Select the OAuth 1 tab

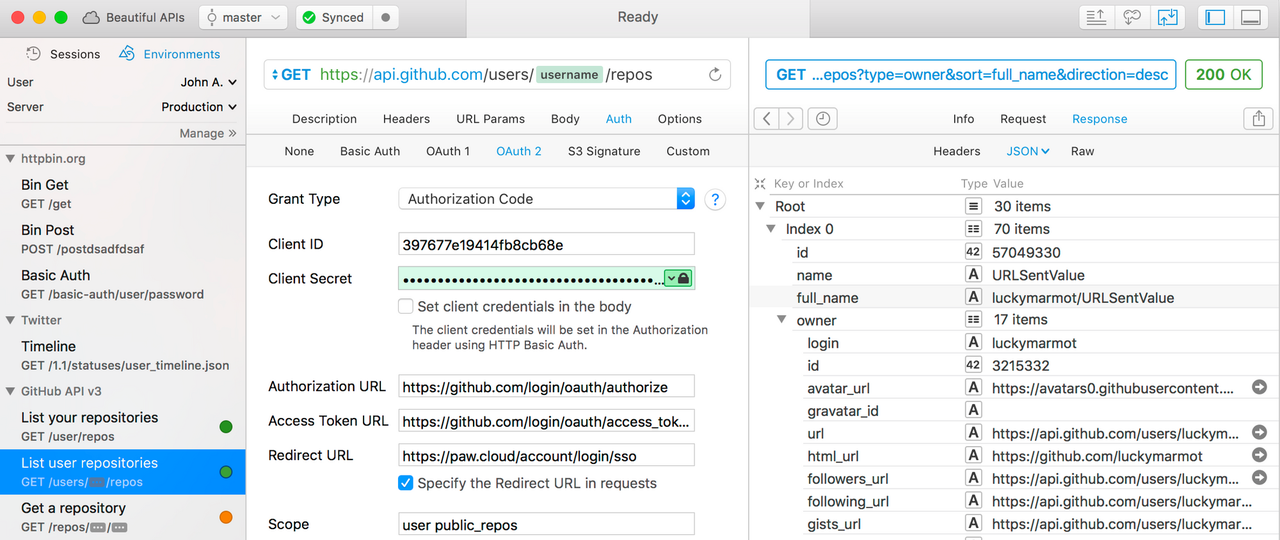(x=448, y=151)
